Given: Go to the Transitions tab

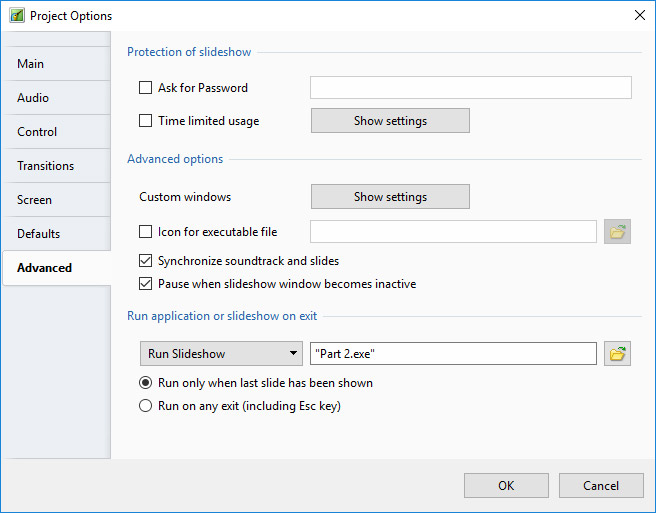Looking at the screenshot, I should (56, 166).
